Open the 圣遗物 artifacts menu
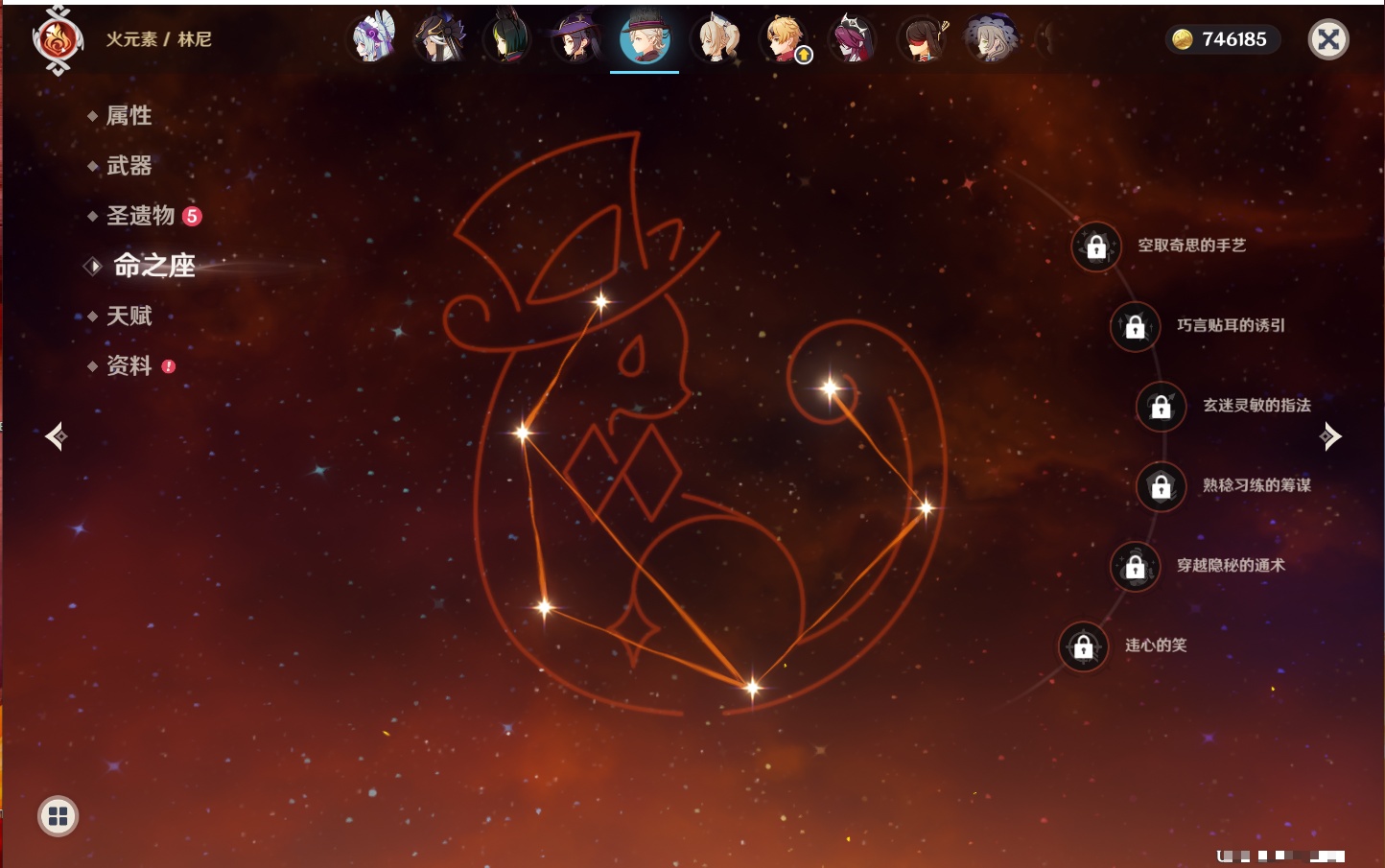The width and height of the screenshot is (1385, 868). (140, 216)
